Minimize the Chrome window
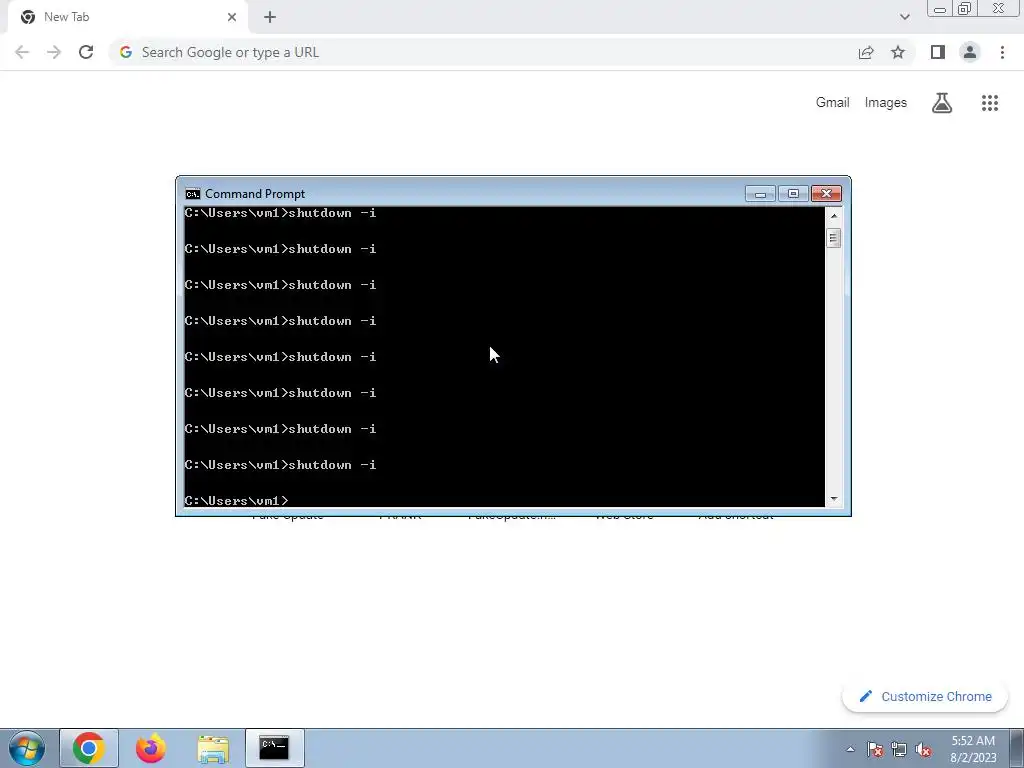1024x768 pixels. click(940, 9)
